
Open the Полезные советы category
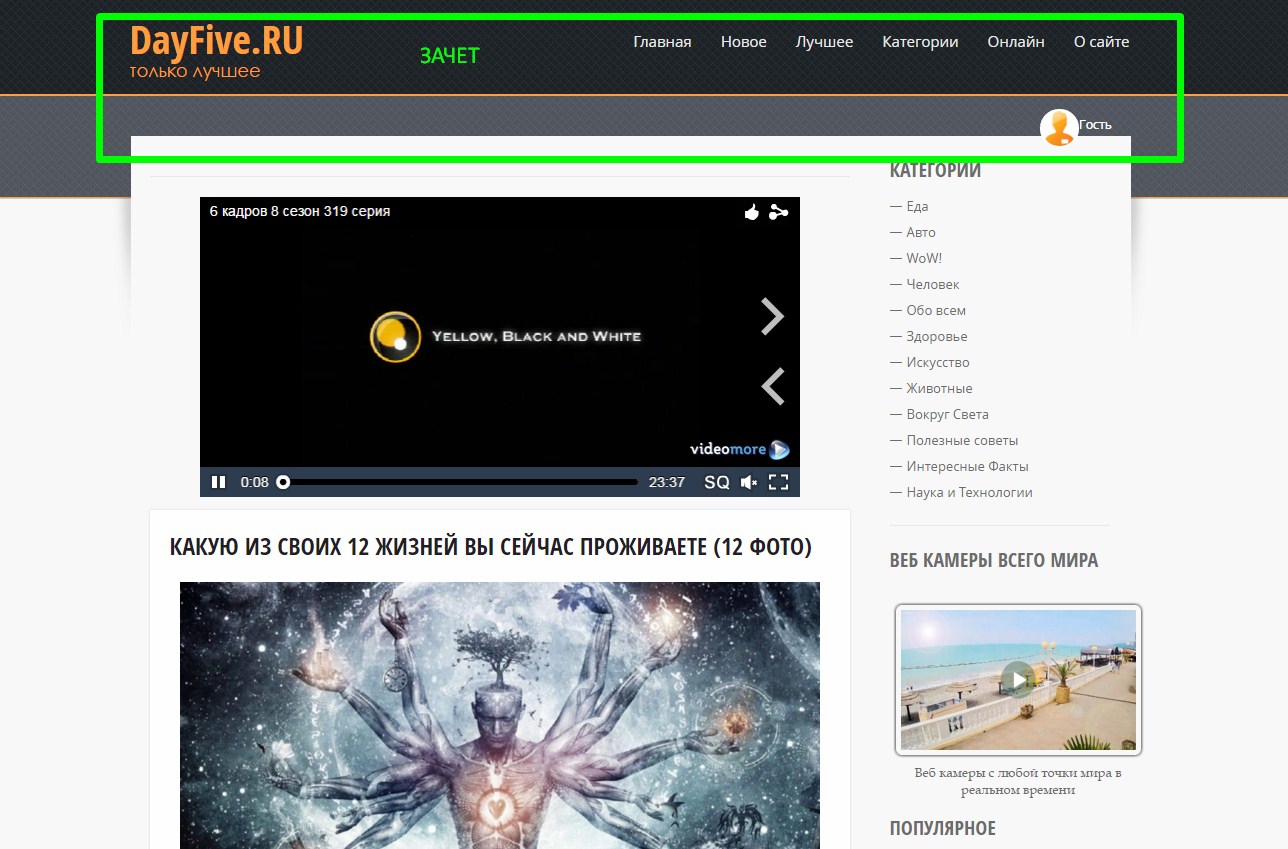962,440
